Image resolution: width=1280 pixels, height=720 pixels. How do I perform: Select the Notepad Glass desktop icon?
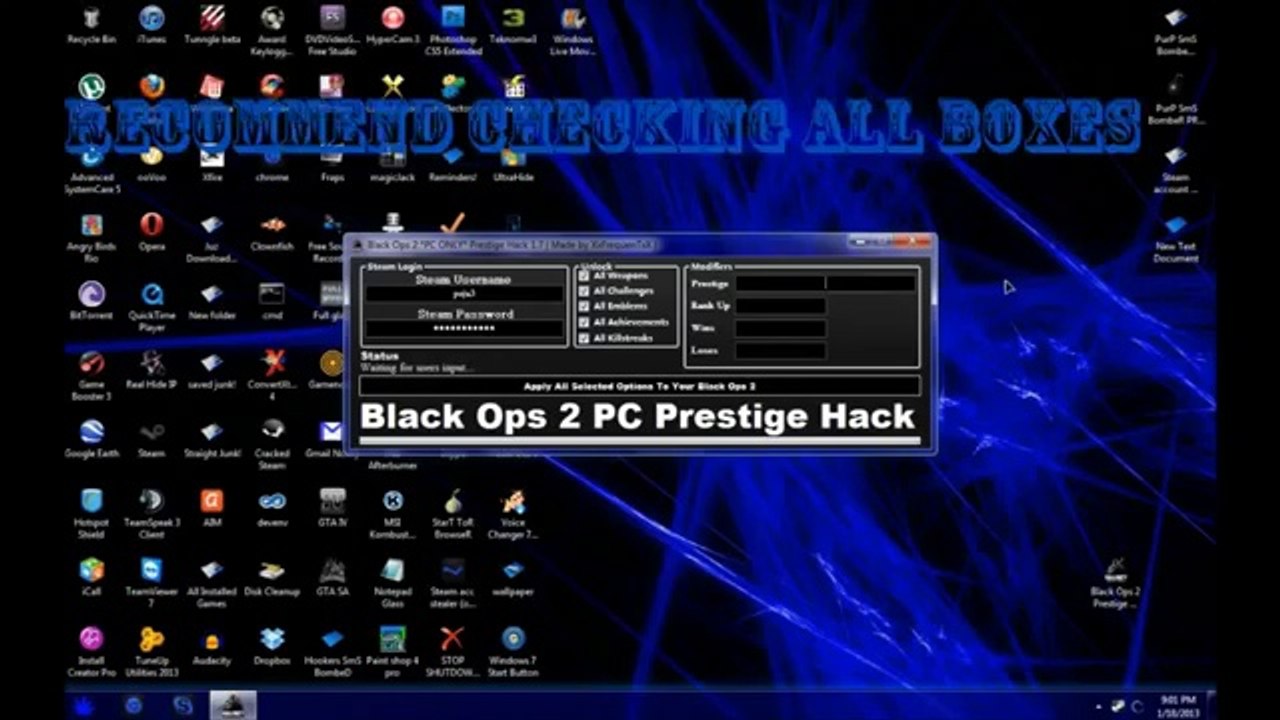393,582
